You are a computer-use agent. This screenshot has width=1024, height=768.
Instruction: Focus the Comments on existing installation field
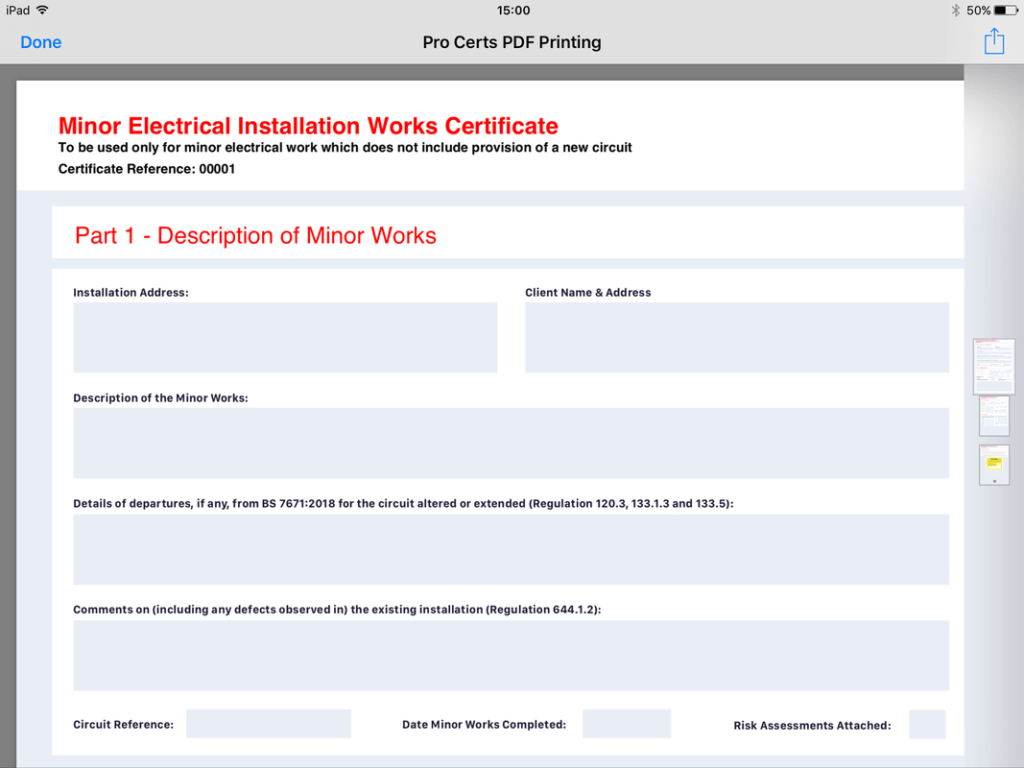tap(511, 655)
